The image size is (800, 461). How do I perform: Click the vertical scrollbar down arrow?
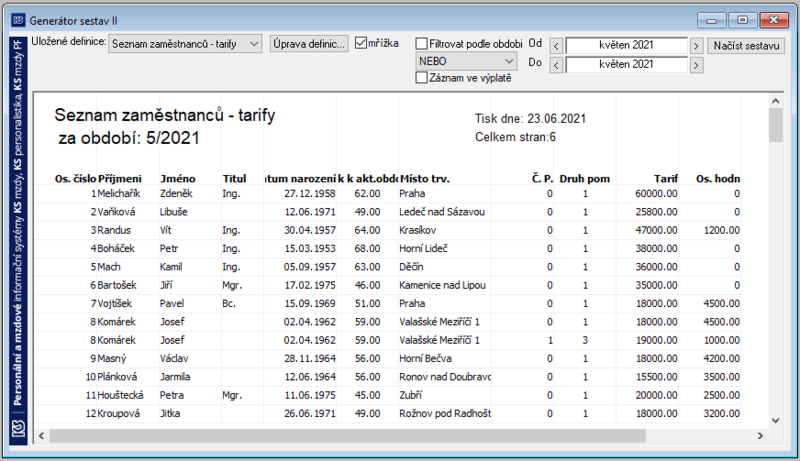776,421
